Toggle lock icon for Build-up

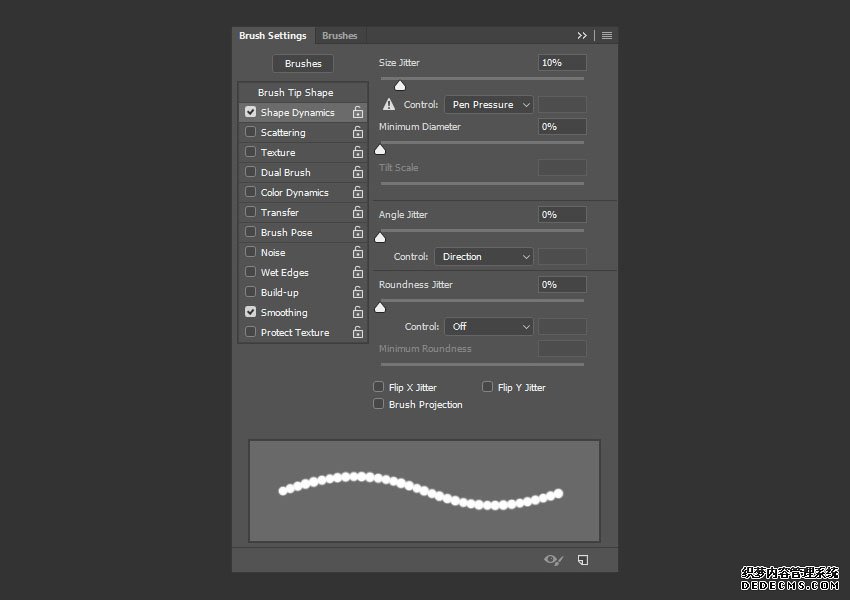click(x=358, y=293)
